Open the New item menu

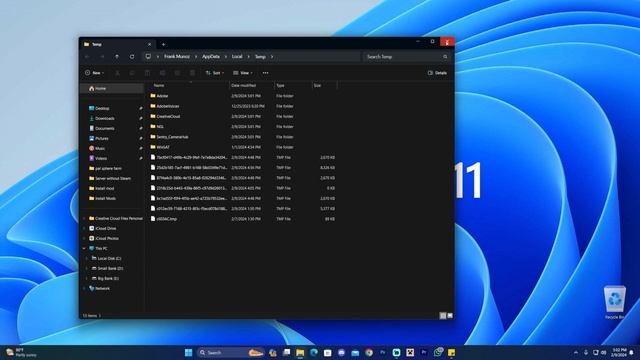tap(94, 73)
